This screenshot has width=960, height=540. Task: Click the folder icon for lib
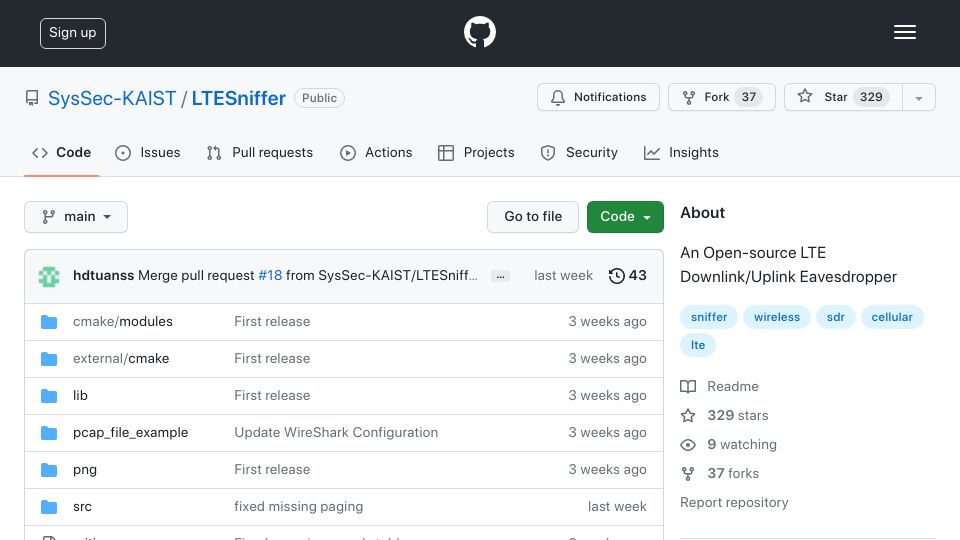[49, 396]
